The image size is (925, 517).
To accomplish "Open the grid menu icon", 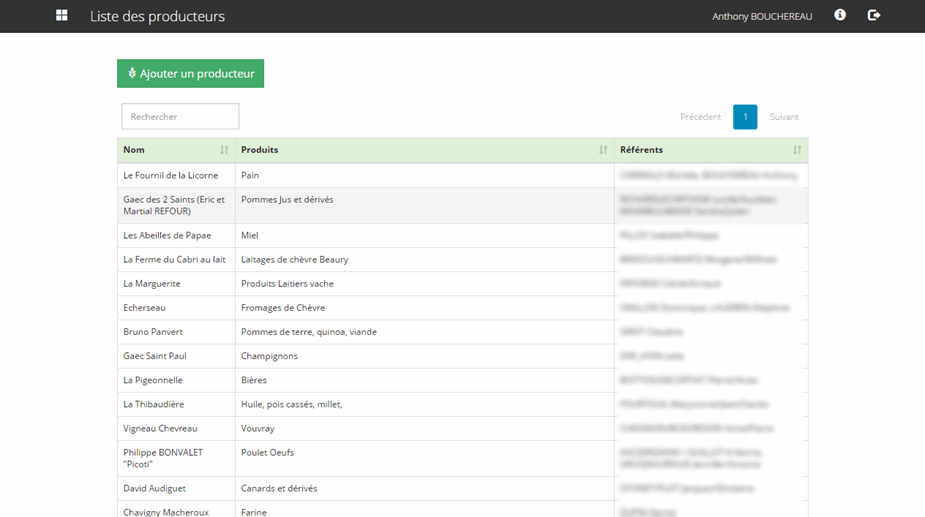I will click(62, 16).
